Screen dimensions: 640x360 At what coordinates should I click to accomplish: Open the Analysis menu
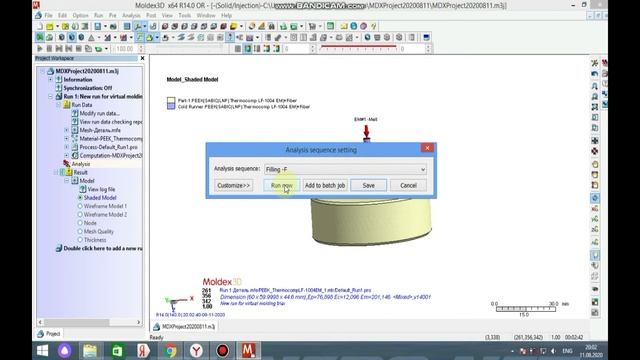pos(131,16)
